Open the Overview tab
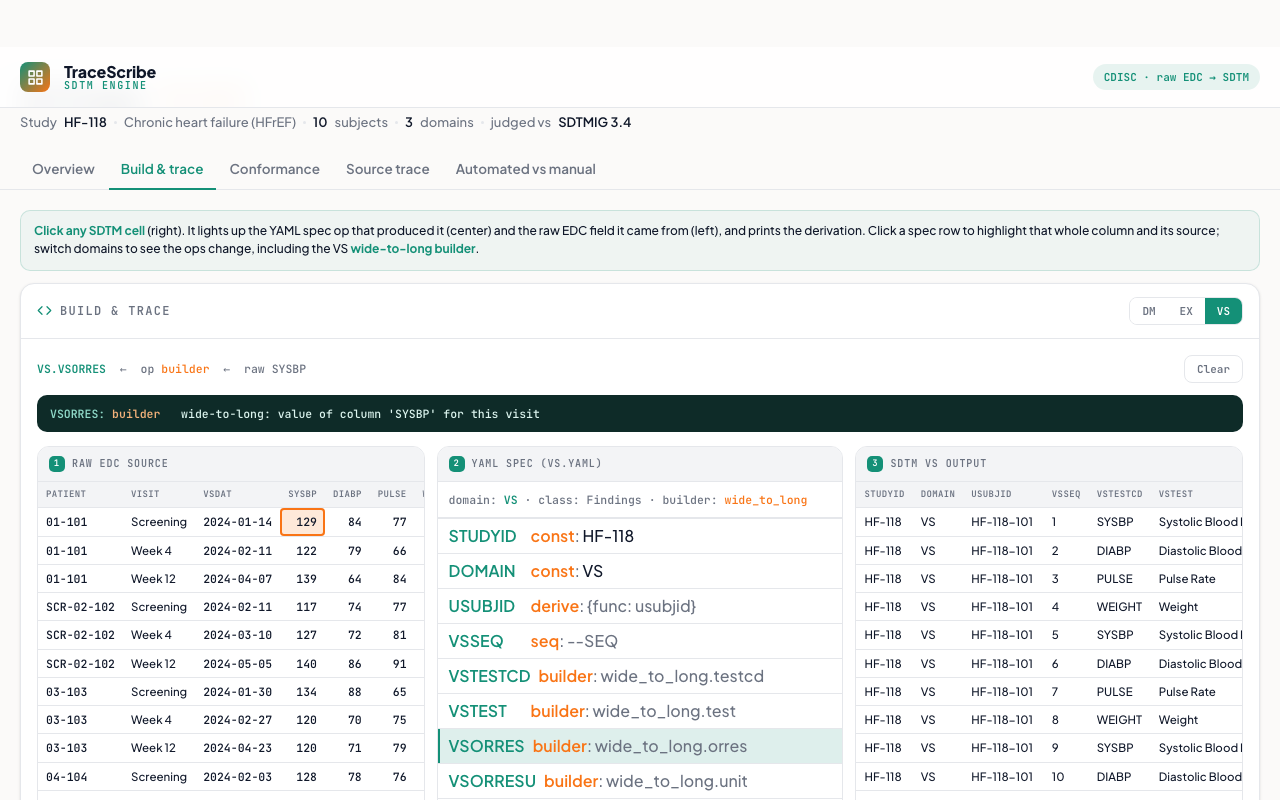Image resolution: width=1280 pixels, height=800 pixels. (x=63, y=169)
